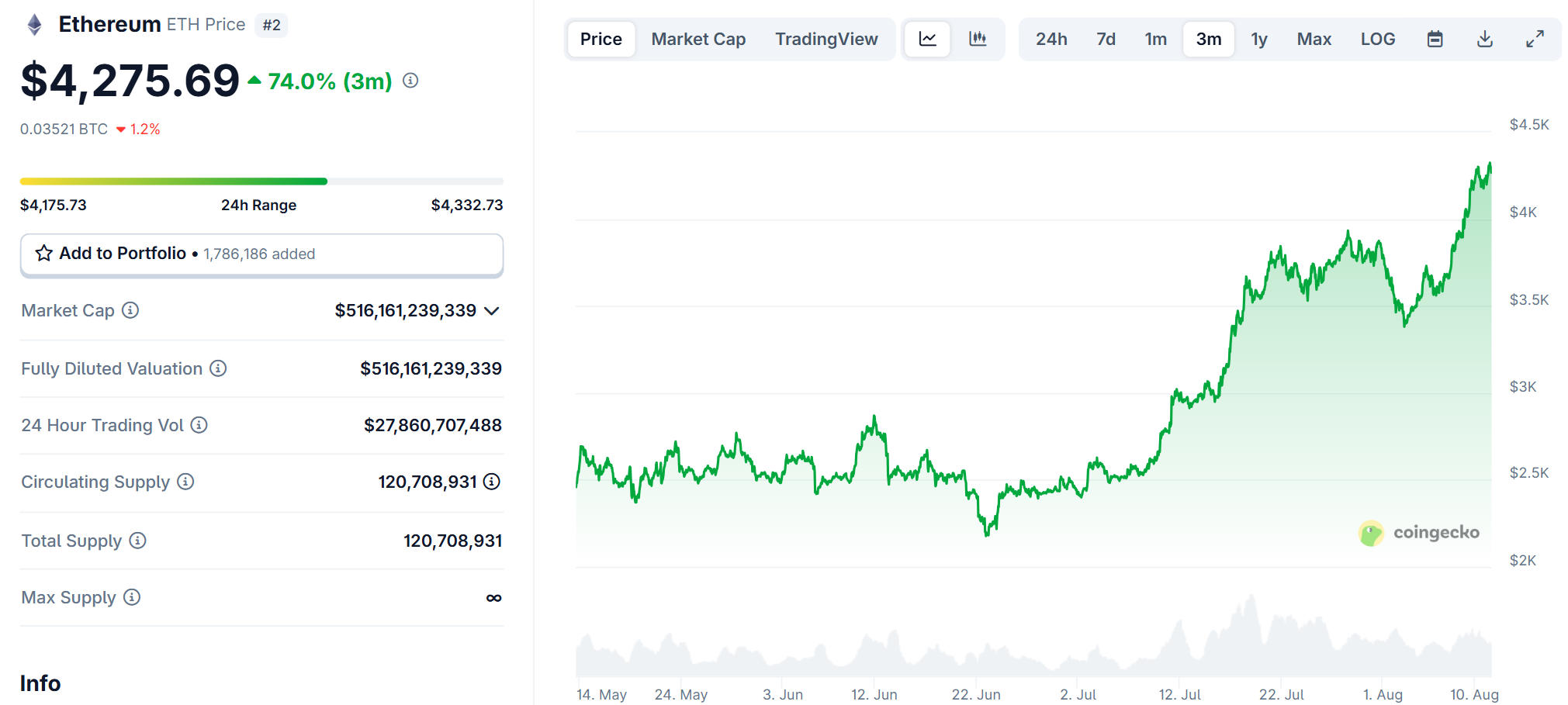
Task: Switch to candlestick chart view icon
Action: click(x=978, y=39)
